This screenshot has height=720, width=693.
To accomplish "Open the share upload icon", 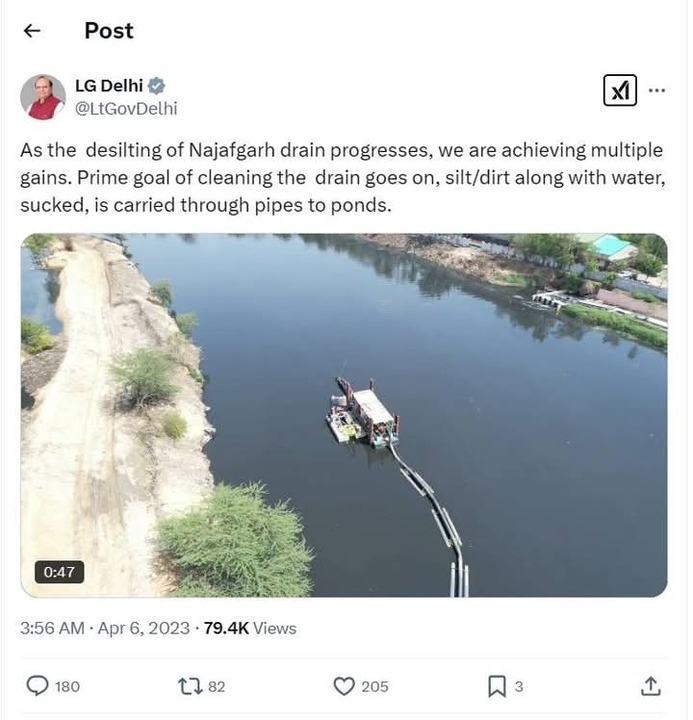I will point(650,686).
